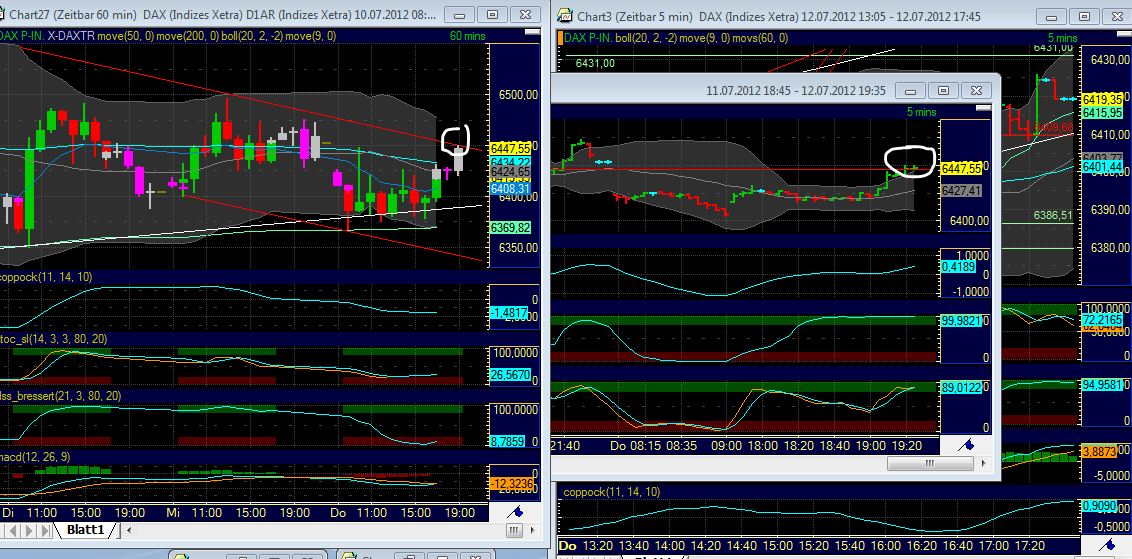
Task: Click left arrow of Chart27 horizontal scrollbar
Action: pyautogui.click(x=130, y=530)
